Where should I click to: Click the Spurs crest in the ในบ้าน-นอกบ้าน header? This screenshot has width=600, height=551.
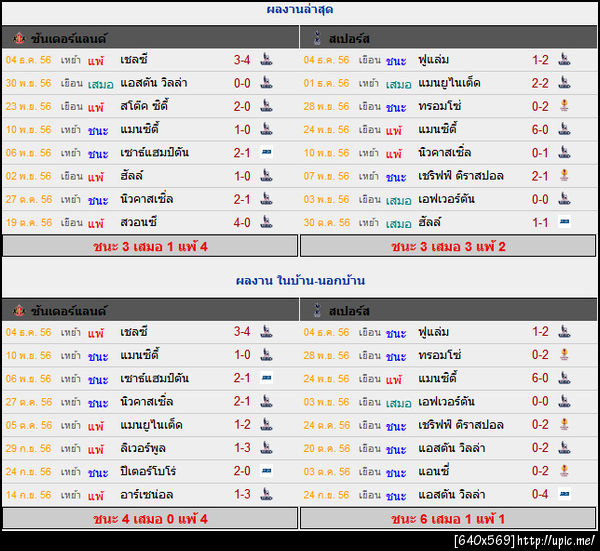tap(317, 311)
